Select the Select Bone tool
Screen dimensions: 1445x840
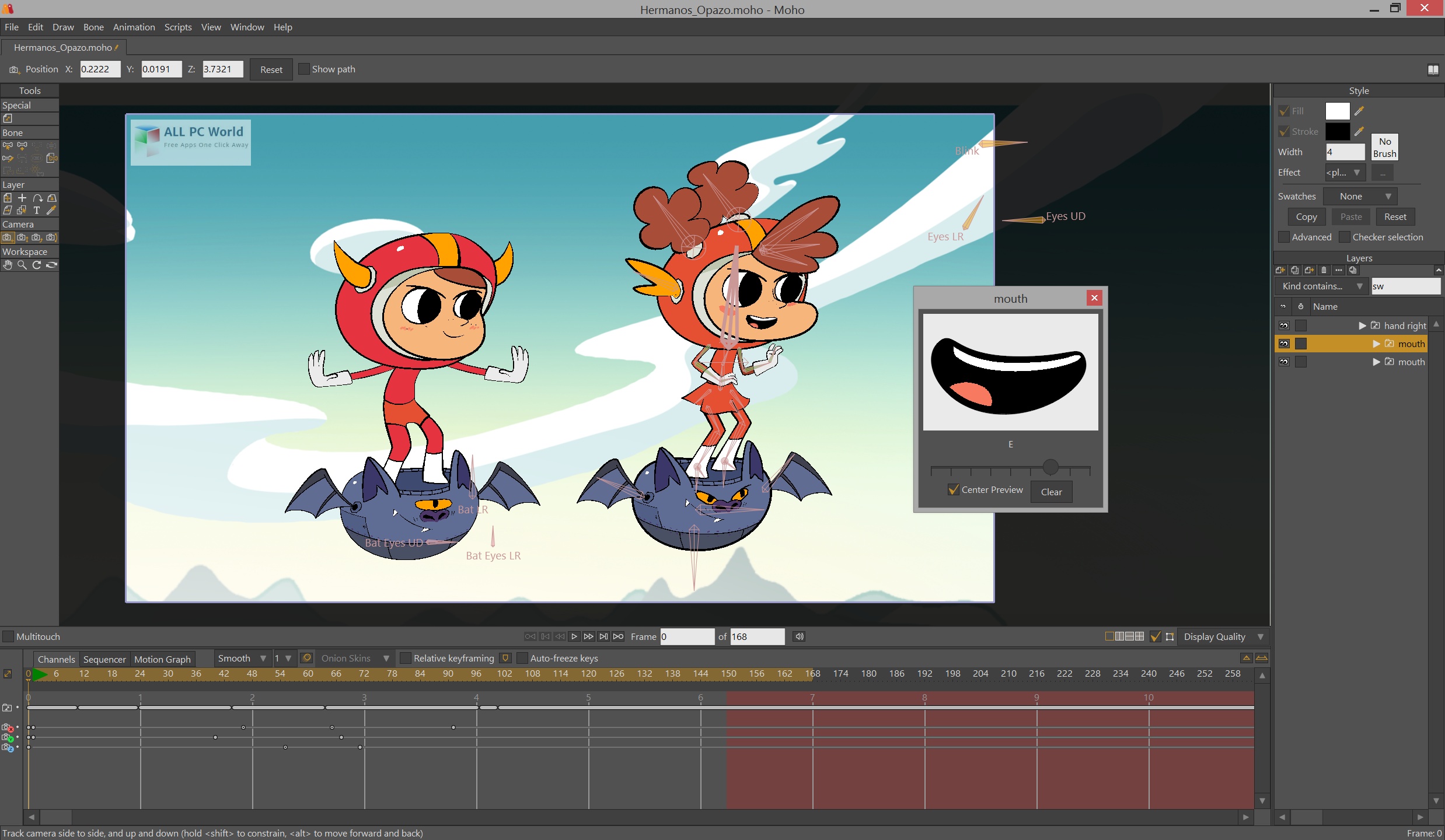(x=8, y=146)
